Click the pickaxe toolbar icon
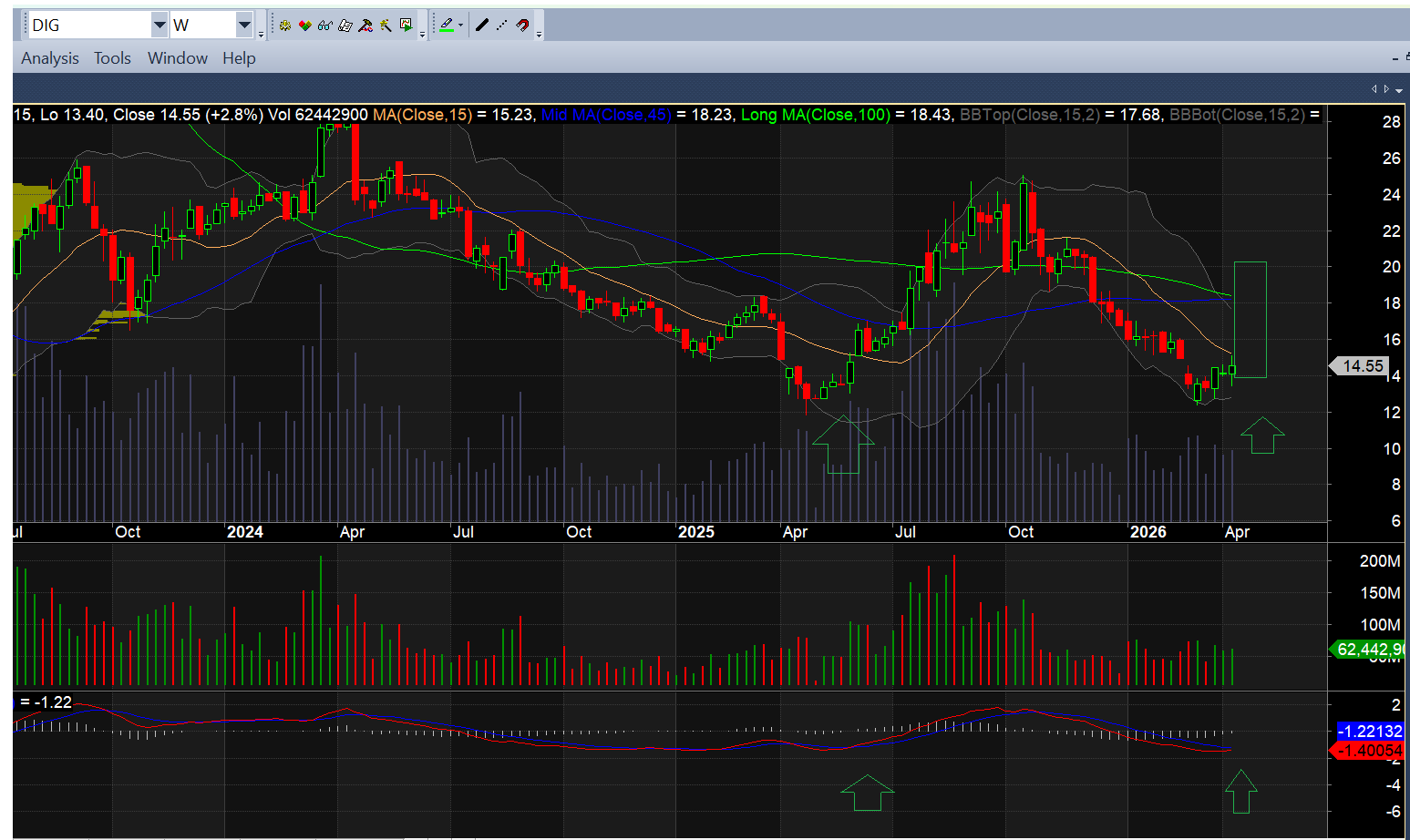This screenshot has width=1410, height=840. coord(386,26)
